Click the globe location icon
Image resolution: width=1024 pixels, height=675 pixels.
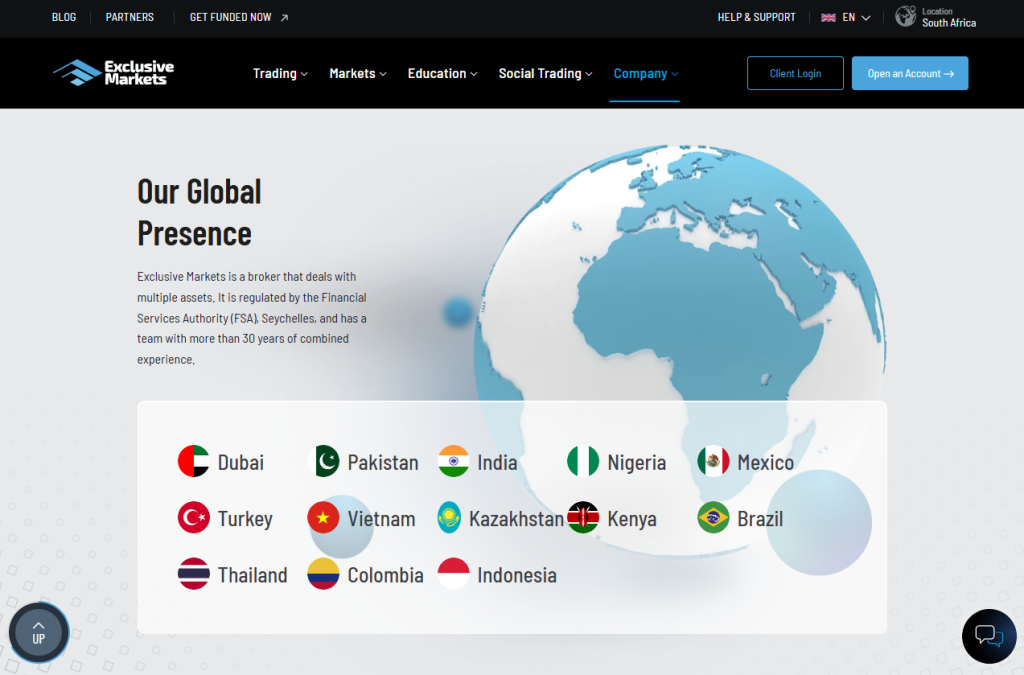905,17
